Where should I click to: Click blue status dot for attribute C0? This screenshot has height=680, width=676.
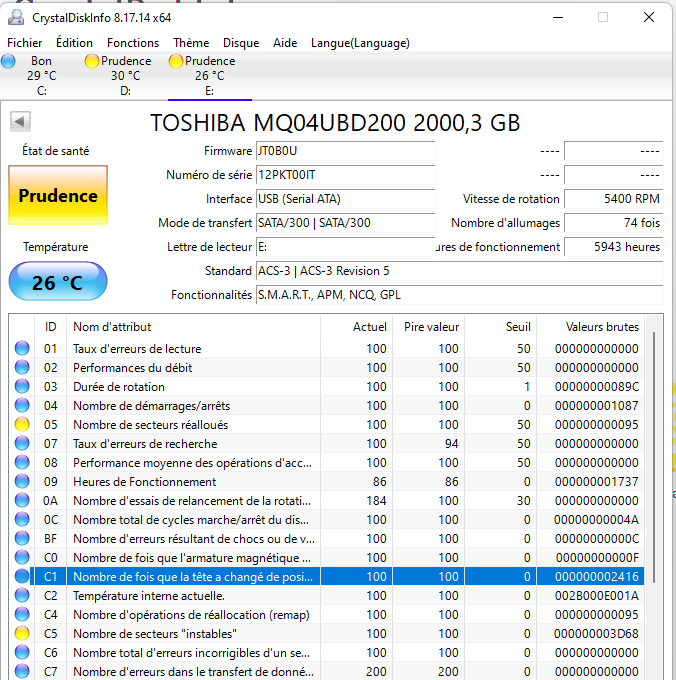click(22, 557)
